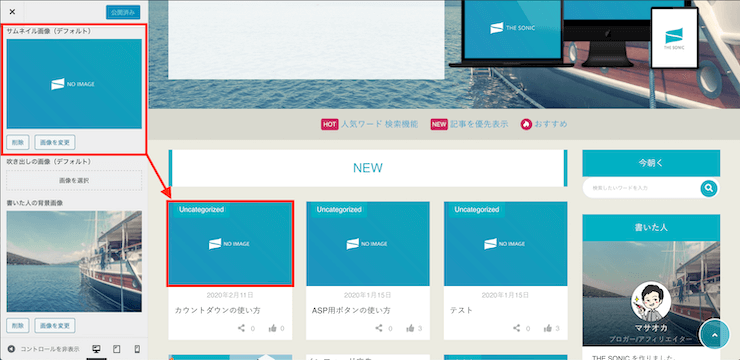Click share icon on テスト post
This screenshot has width=740, height=360.
[516, 328]
